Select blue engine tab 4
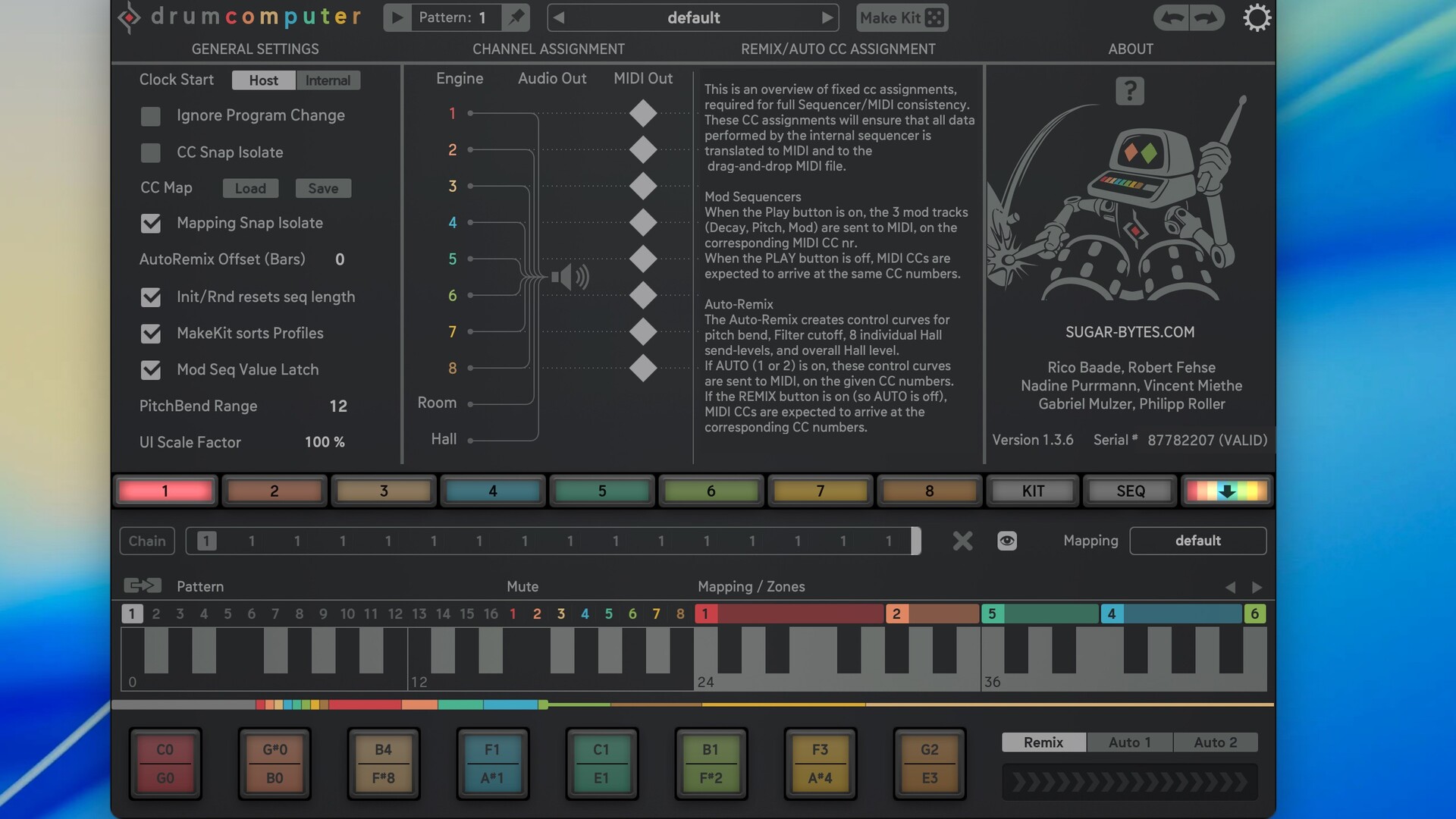The width and height of the screenshot is (1456, 819). click(x=493, y=491)
